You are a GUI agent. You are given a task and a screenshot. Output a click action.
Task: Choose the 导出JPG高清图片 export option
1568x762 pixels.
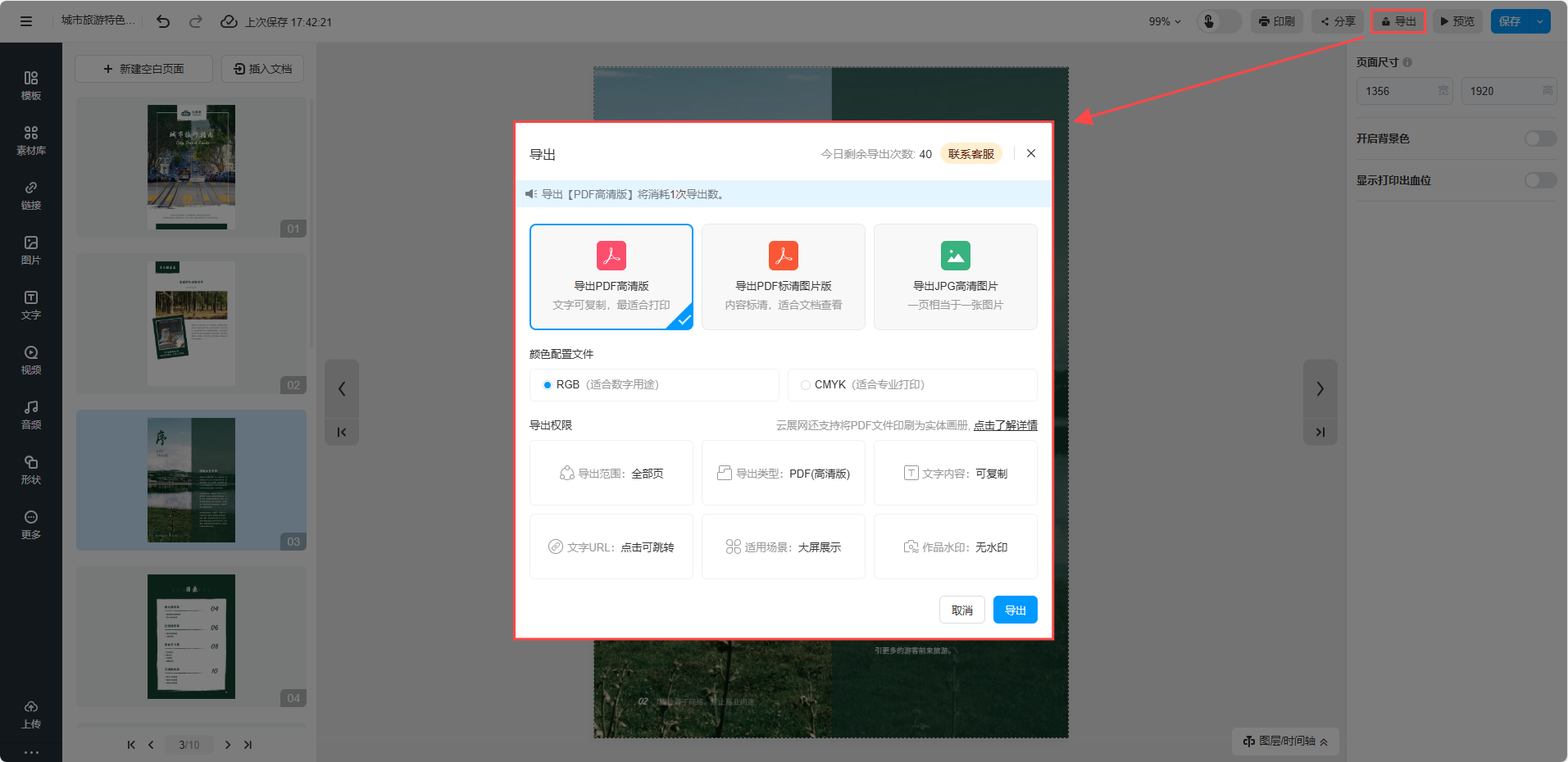click(x=955, y=277)
